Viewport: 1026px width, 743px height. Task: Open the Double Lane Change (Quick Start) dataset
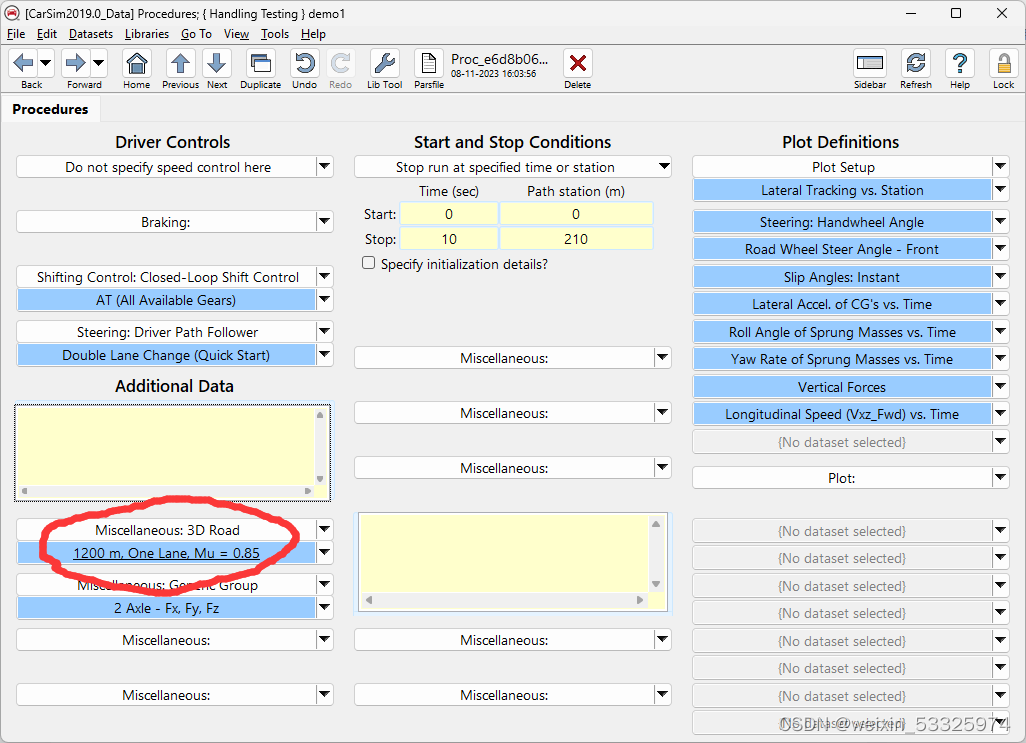(x=168, y=353)
